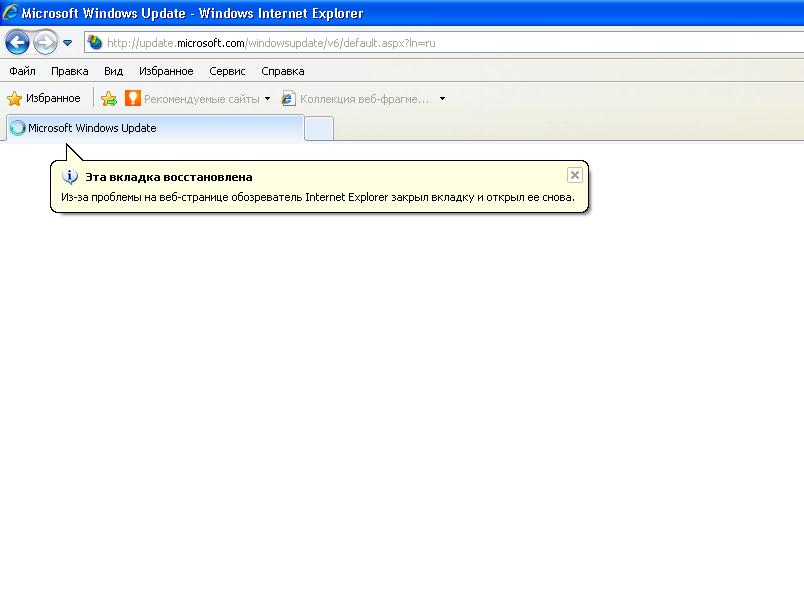Open the Сервис menu
Screen dimensions: 804x605
[x=227, y=71]
